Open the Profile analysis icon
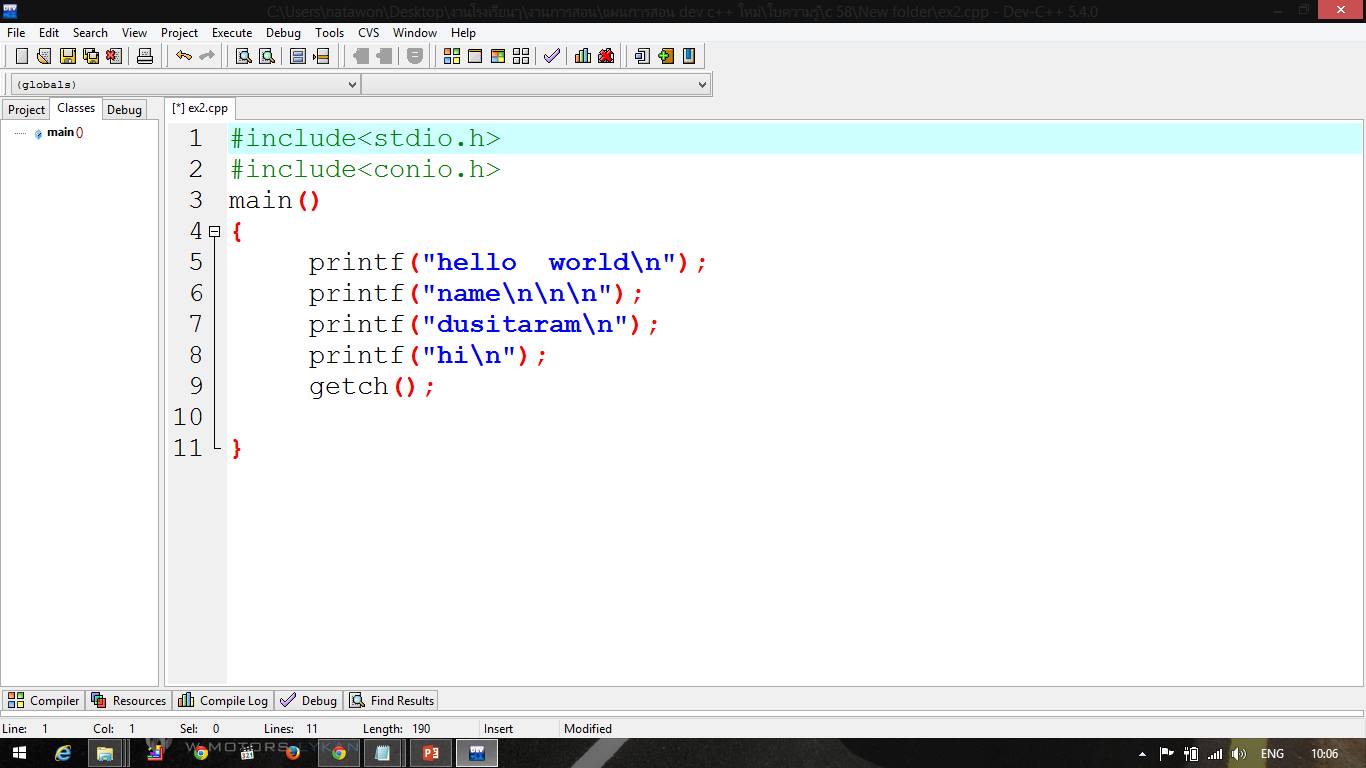The height and width of the screenshot is (768, 1366). point(583,56)
